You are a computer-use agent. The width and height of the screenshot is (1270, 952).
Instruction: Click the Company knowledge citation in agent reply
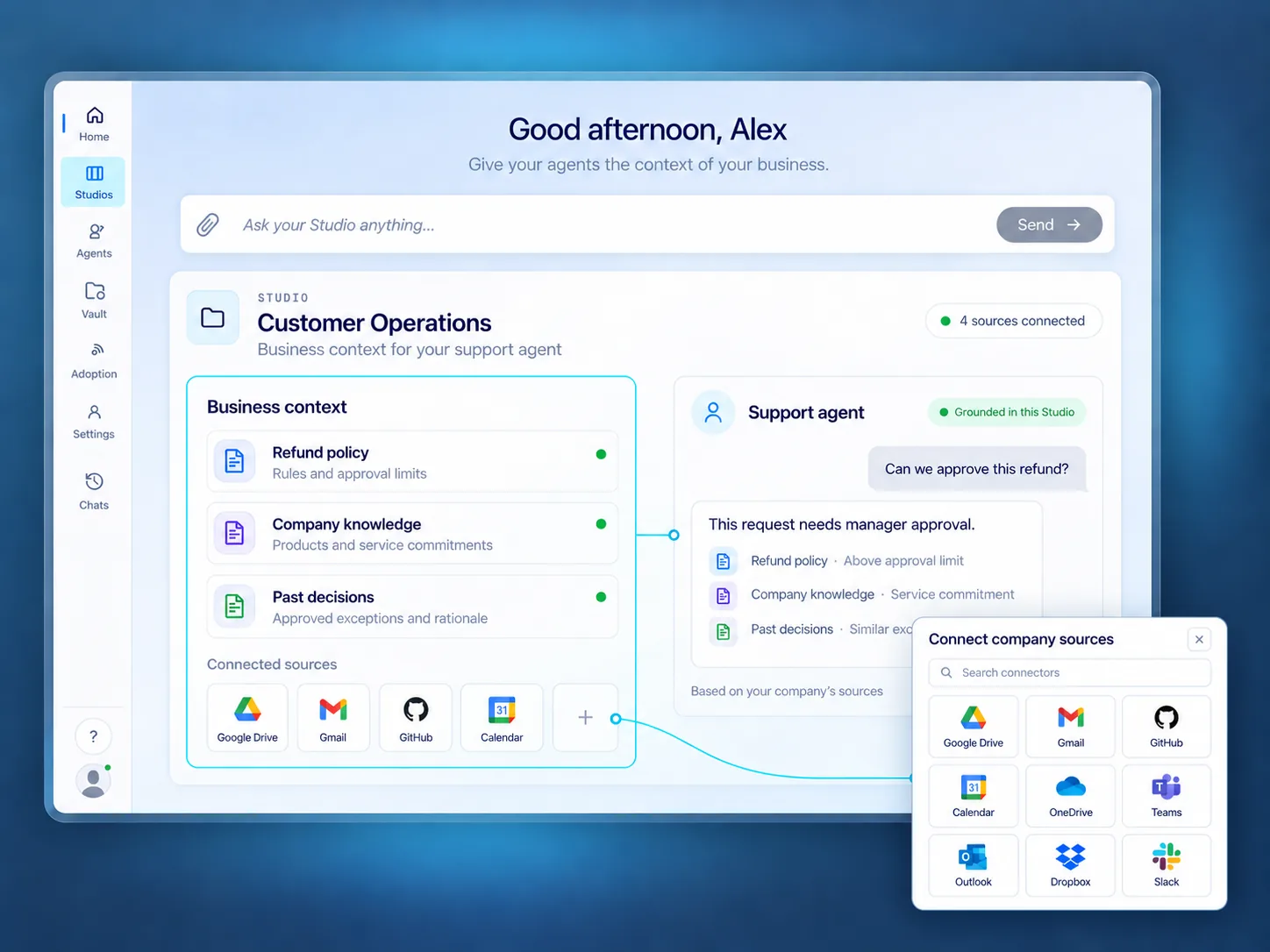(x=862, y=594)
